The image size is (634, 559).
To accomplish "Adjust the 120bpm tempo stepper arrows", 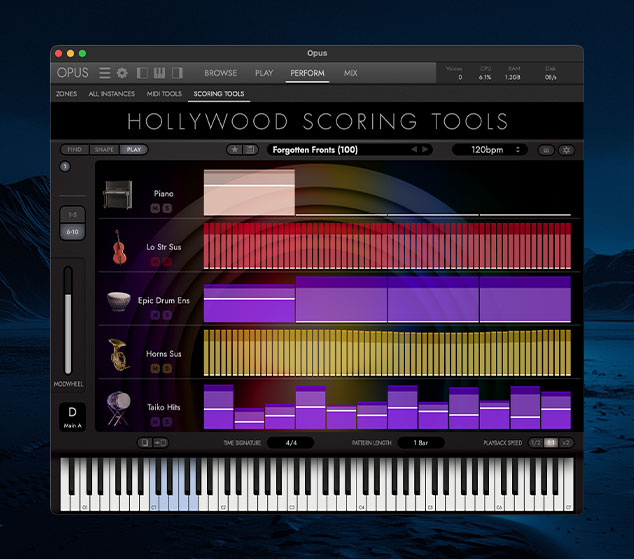I will pos(518,150).
